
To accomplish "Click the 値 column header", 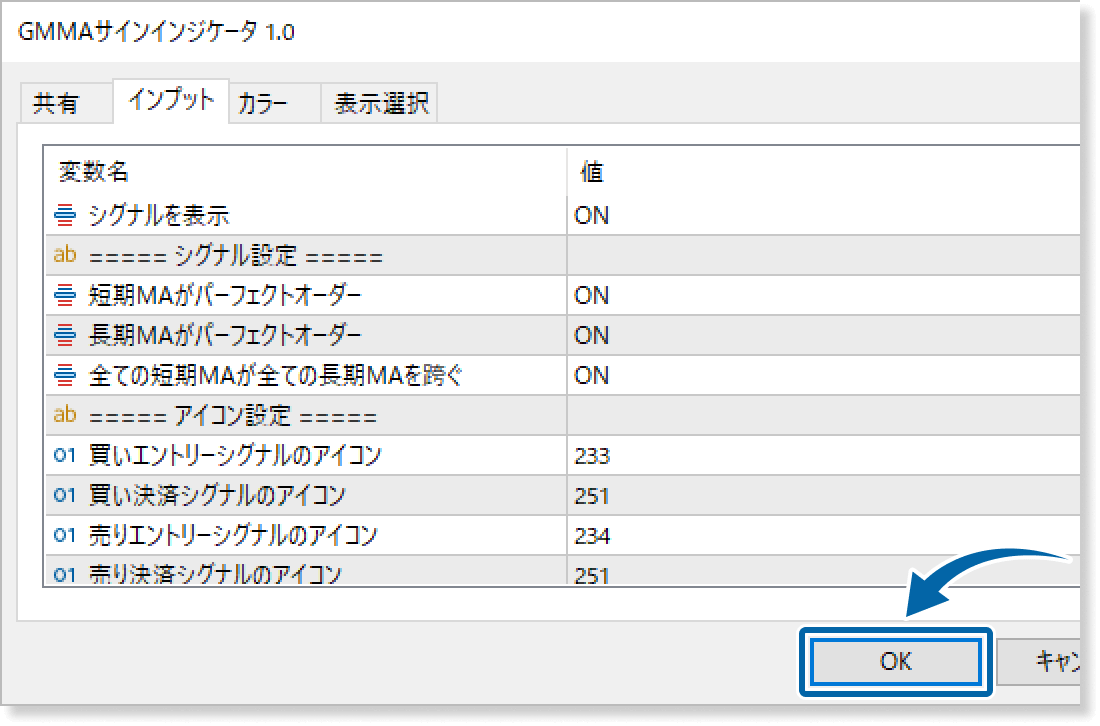I will pos(591,172).
